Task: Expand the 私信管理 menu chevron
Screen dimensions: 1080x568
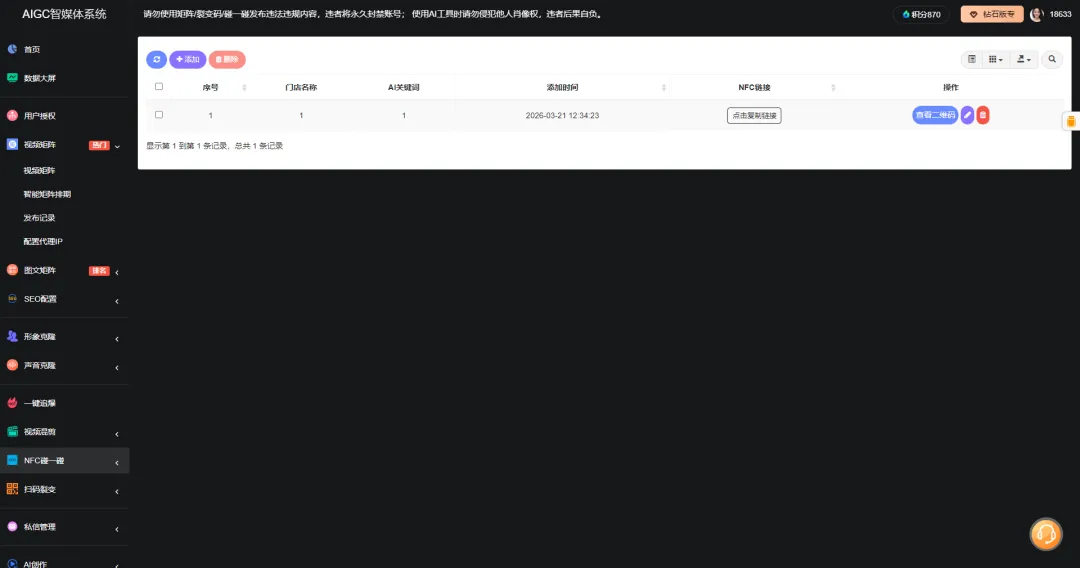Action: click(x=117, y=529)
